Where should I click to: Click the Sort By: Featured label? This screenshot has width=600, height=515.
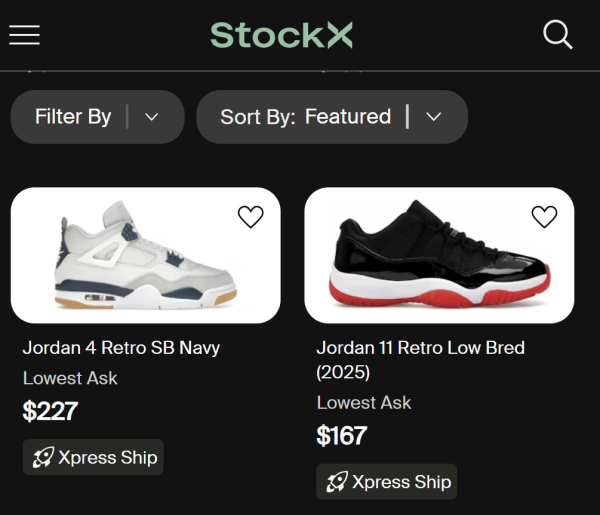tap(305, 117)
